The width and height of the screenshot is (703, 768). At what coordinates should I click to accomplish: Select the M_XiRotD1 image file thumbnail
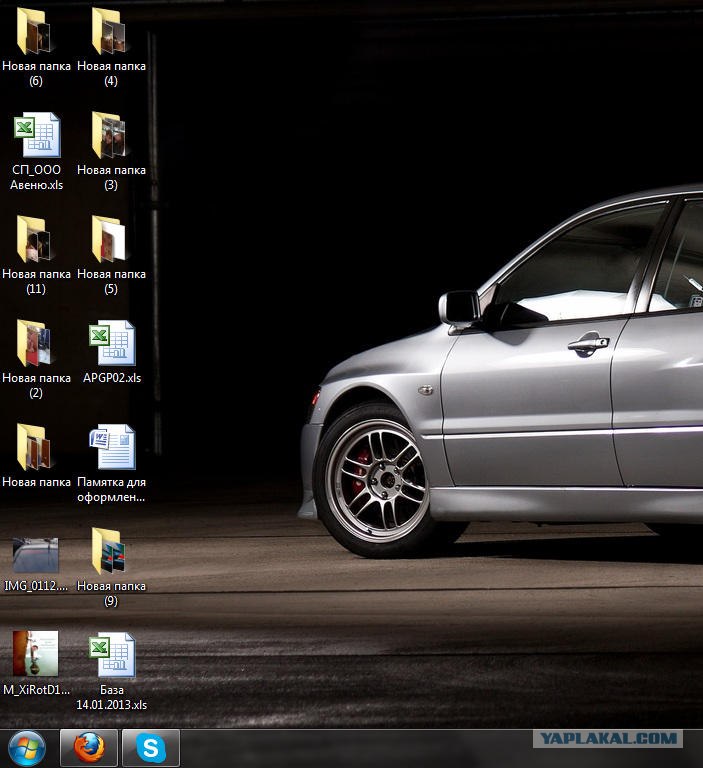[36, 655]
